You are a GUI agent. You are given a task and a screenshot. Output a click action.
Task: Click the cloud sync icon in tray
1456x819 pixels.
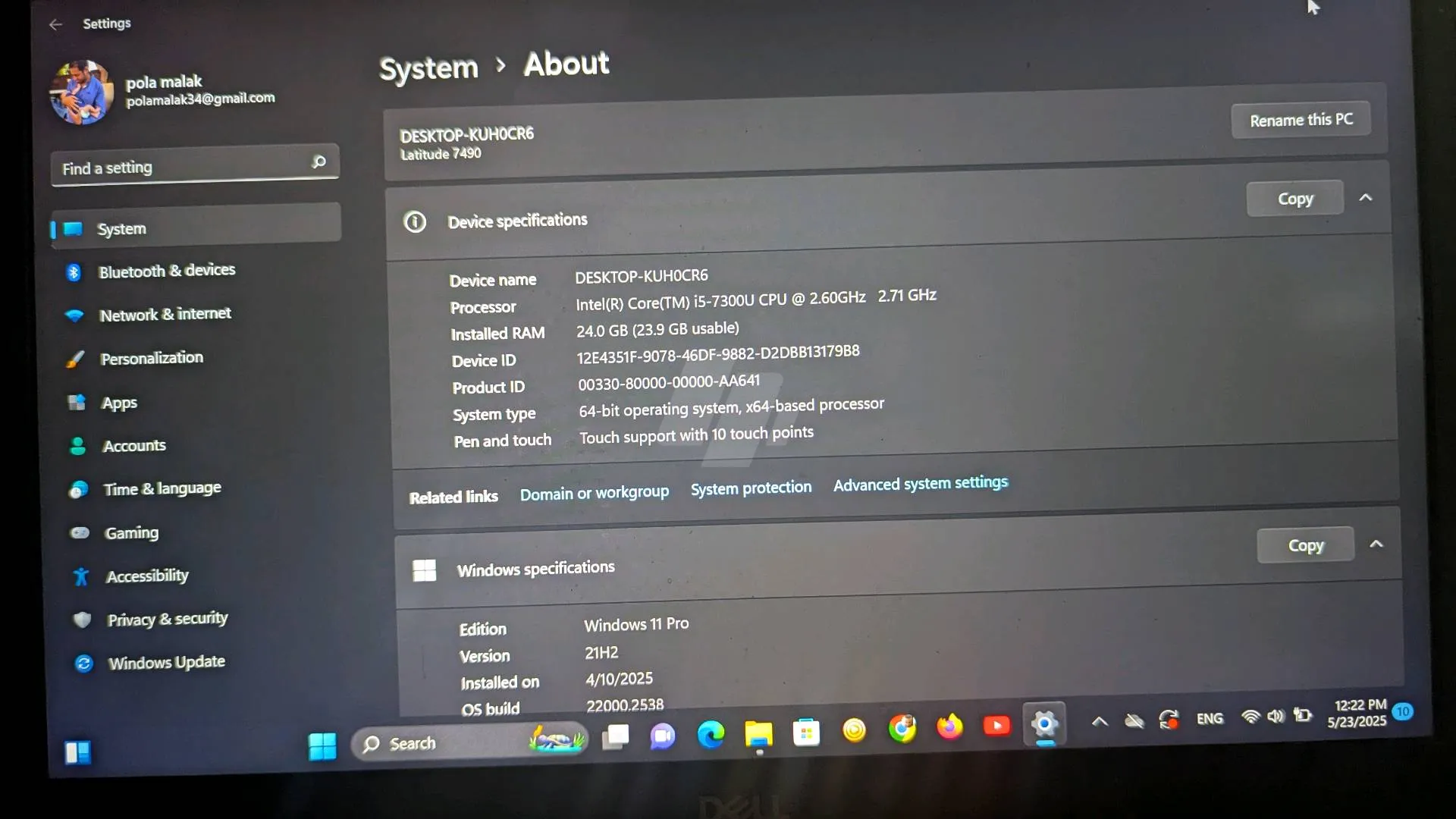tap(1134, 721)
